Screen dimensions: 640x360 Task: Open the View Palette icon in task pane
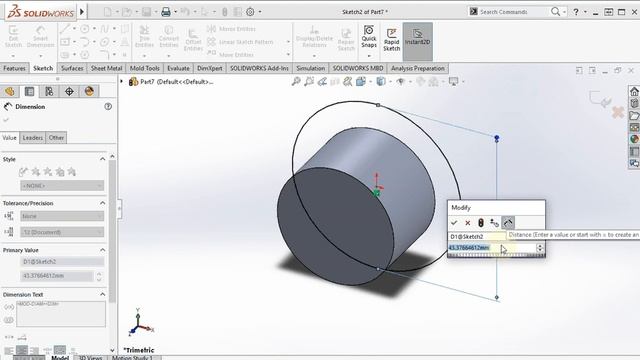(634, 127)
